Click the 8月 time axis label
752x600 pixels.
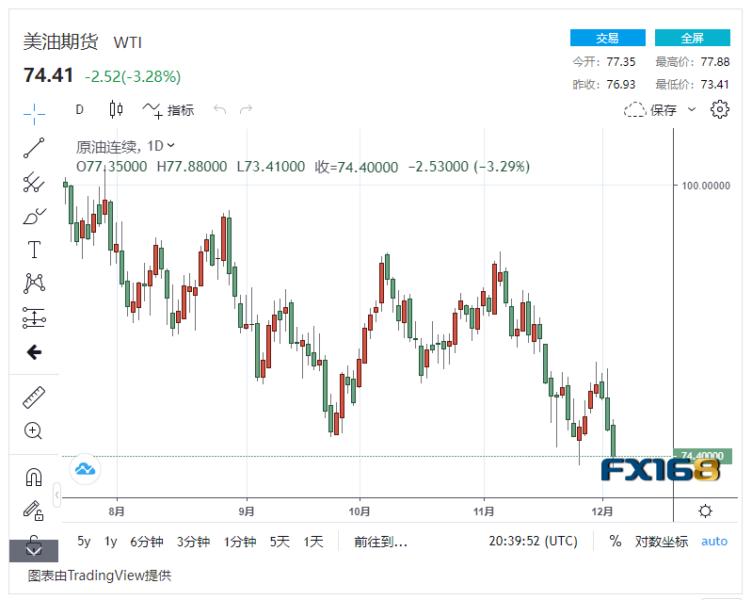[x=117, y=511]
